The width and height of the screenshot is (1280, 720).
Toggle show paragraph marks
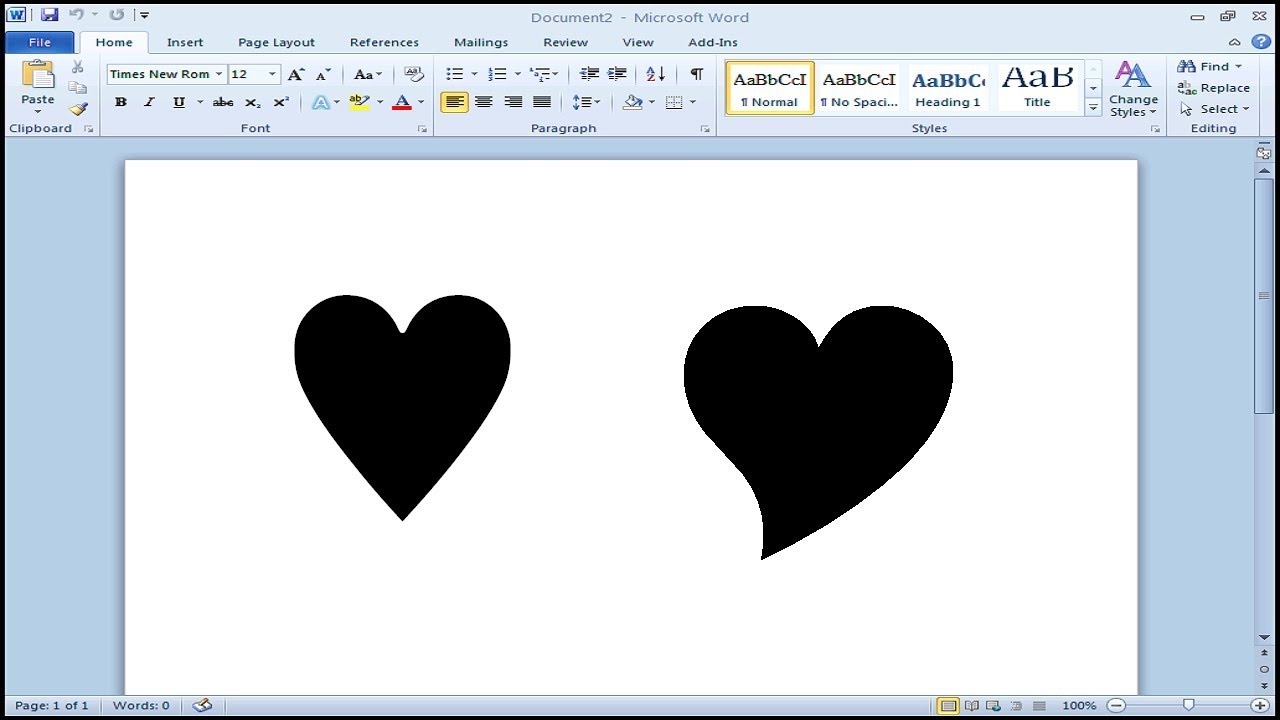(696, 73)
